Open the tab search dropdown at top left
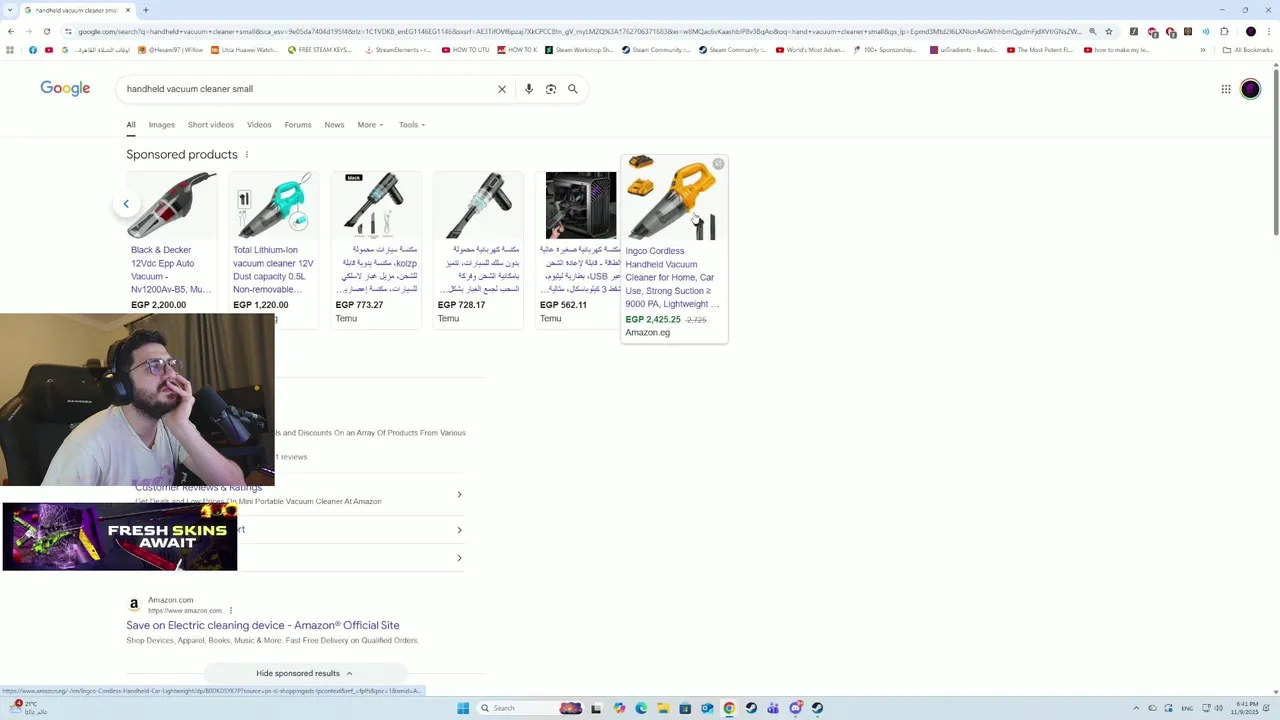This screenshot has height=720, width=1280. [x=10, y=10]
